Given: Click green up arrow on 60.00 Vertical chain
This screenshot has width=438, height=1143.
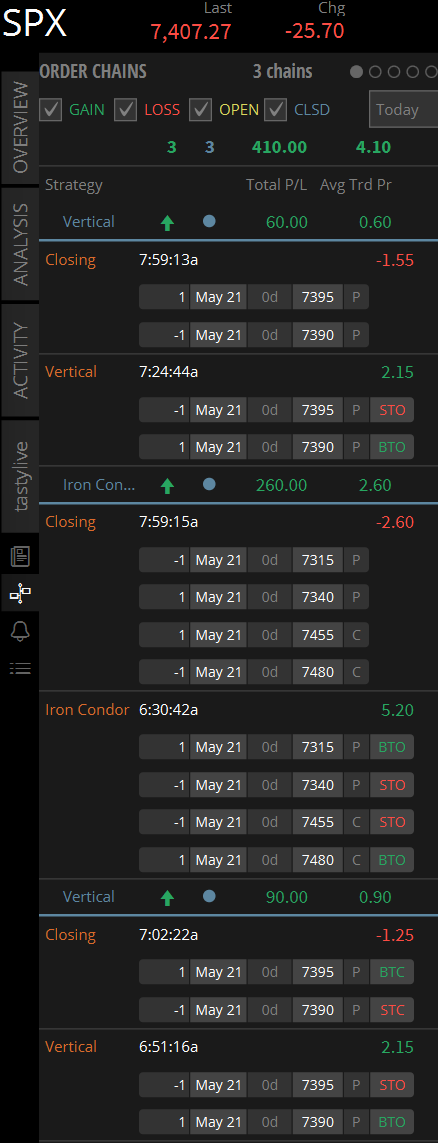Looking at the screenshot, I should pos(168,222).
